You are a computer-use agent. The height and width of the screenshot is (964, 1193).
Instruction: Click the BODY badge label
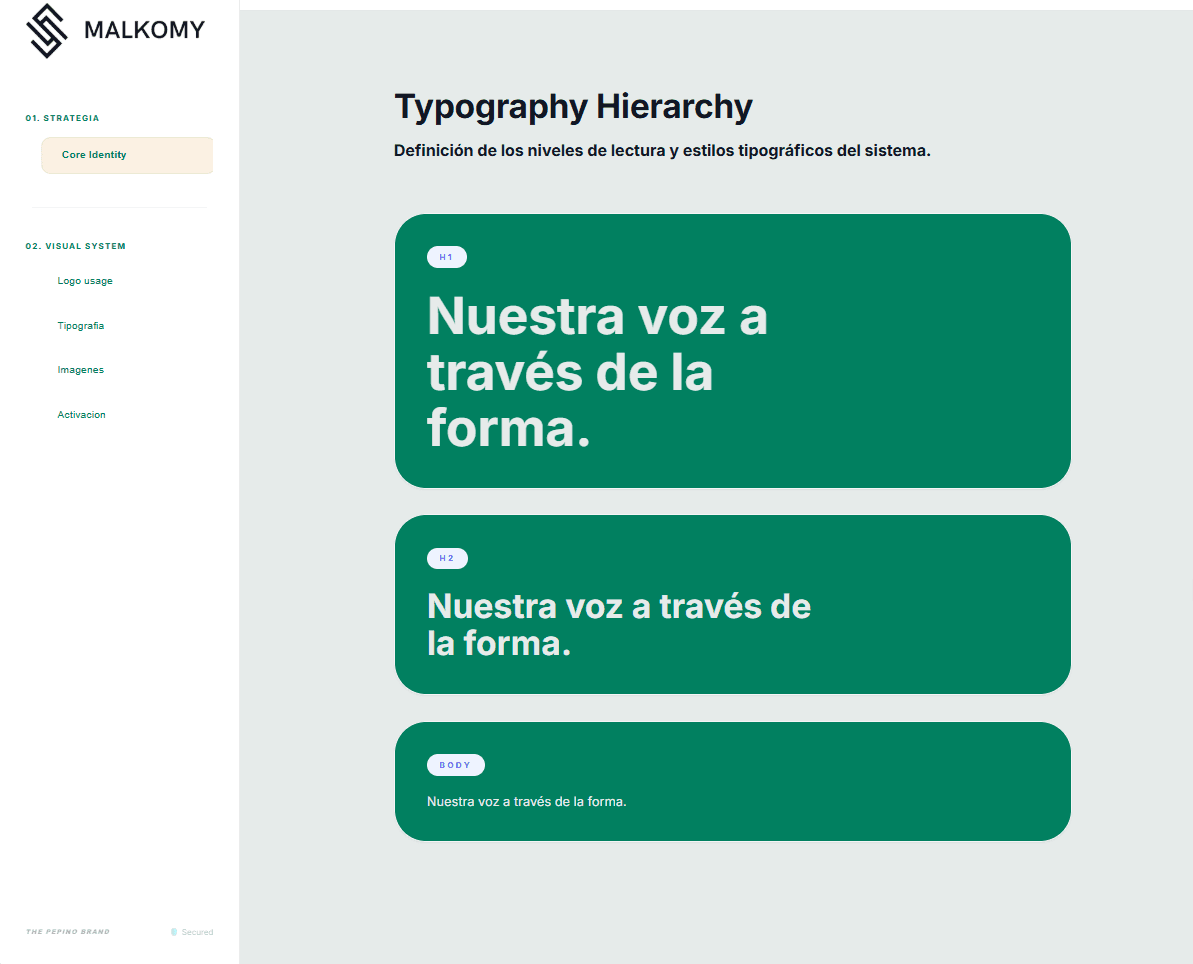tap(456, 765)
